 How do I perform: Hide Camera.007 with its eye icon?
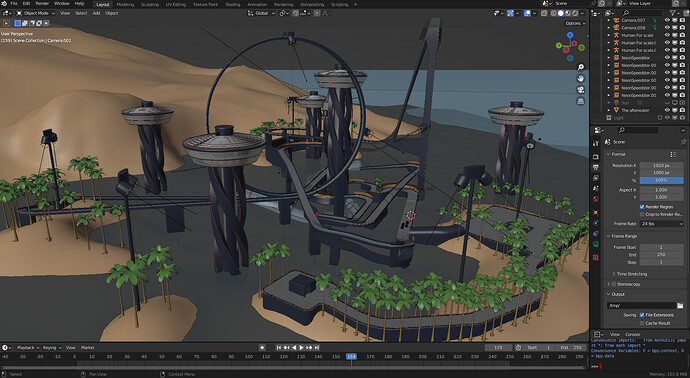[x=667, y=20]
